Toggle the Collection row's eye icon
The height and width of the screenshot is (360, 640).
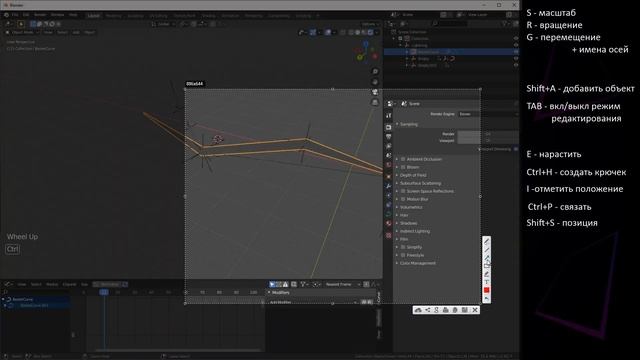point(516,38)
